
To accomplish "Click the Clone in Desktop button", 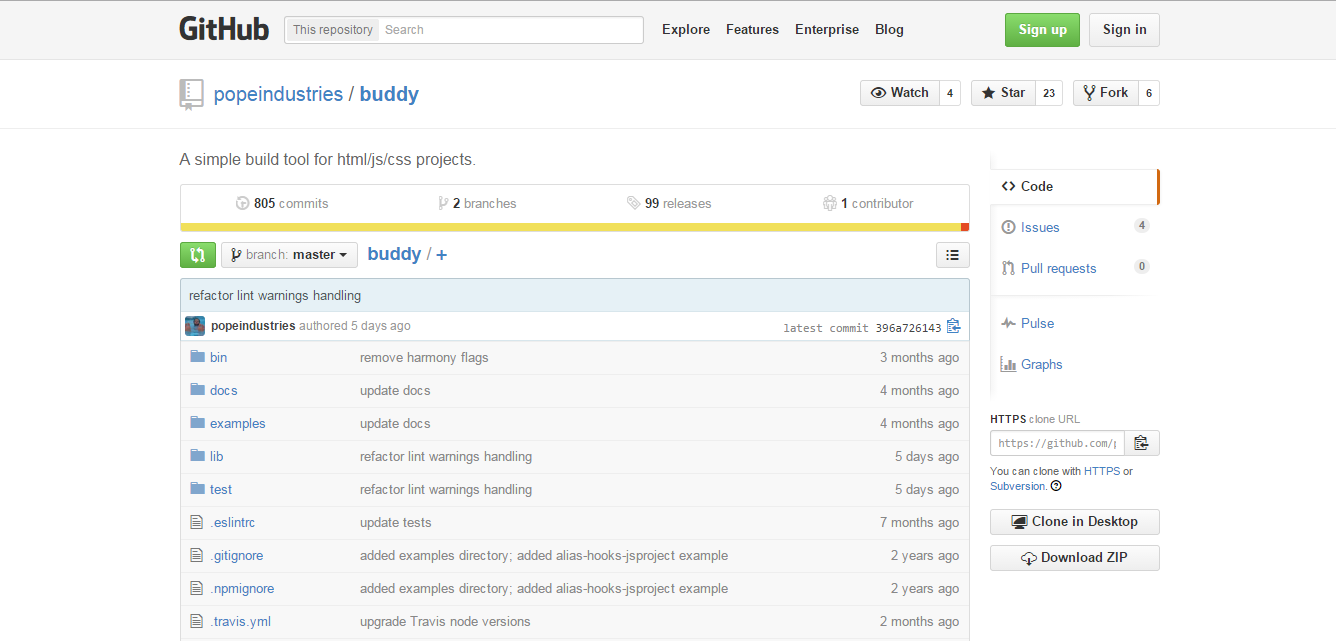I will 1075,522.
